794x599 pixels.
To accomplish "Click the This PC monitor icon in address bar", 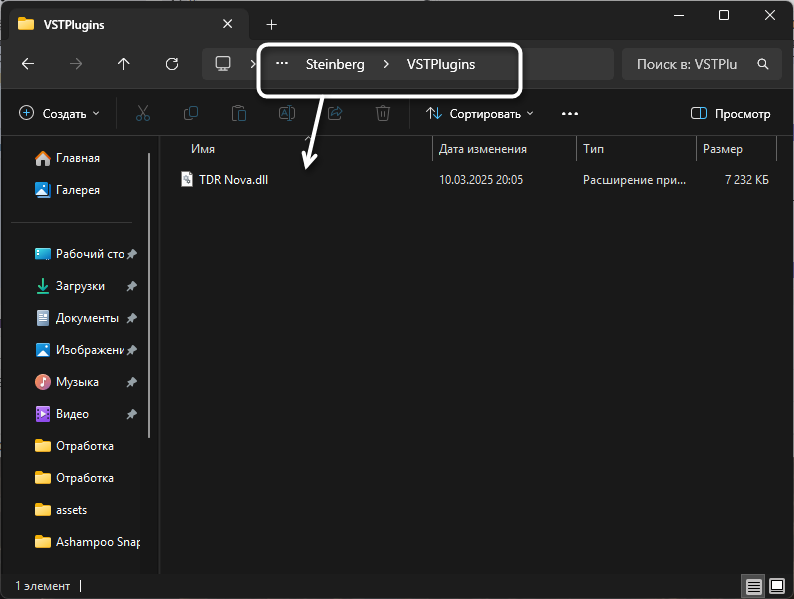I will click(223, 64).
